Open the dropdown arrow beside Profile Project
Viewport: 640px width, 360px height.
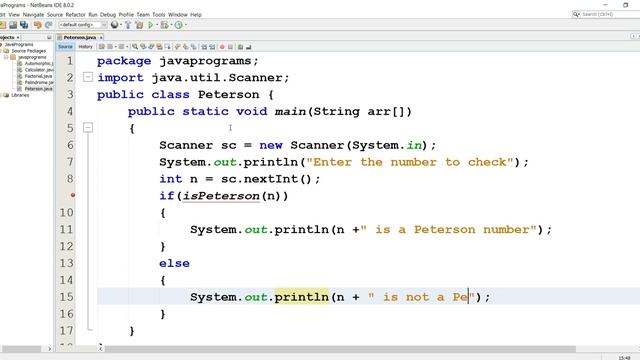coord(186,25)
